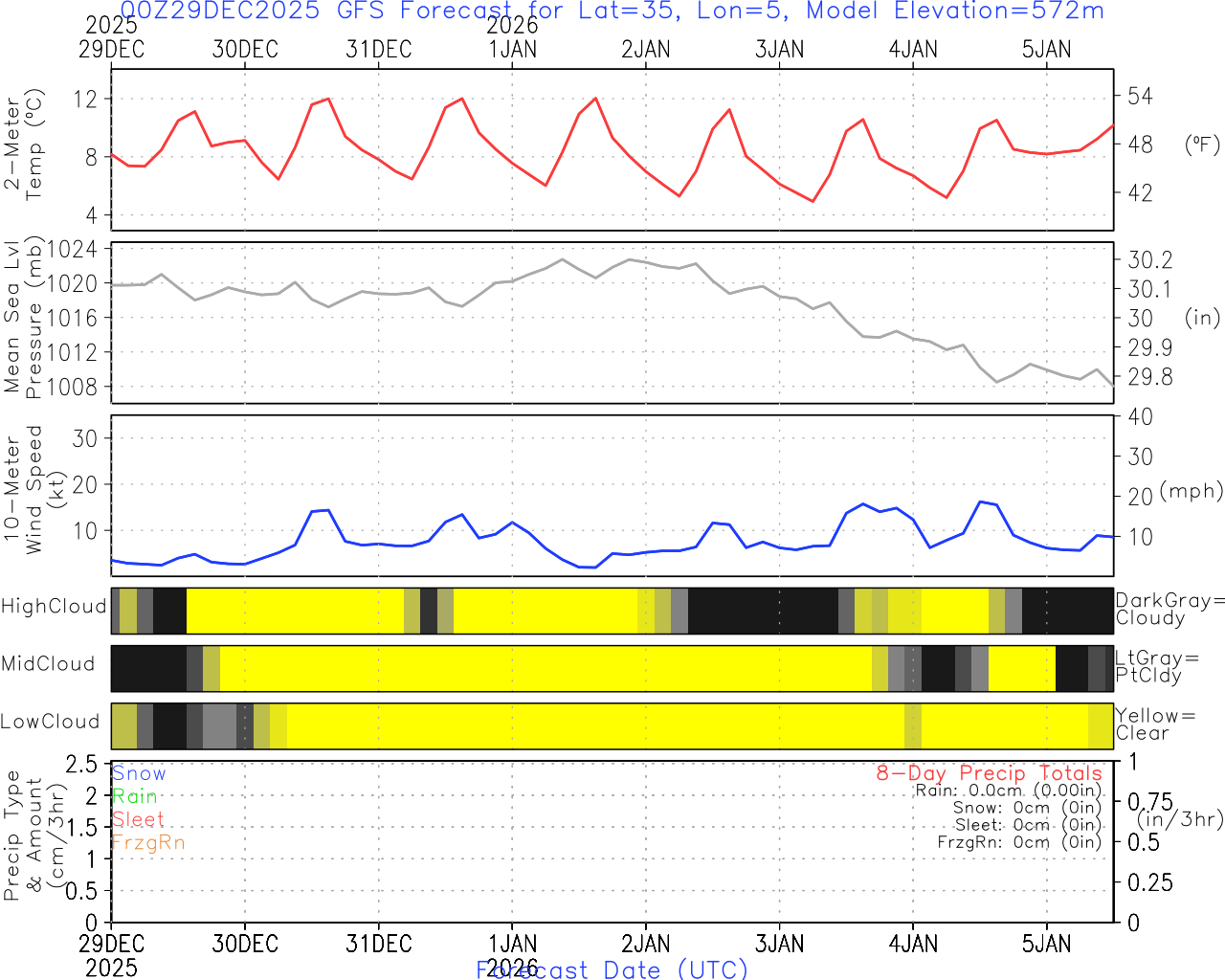1225x980 pixels.
Task: Click the LowCloud row label
Action: [x=50, y=722]
